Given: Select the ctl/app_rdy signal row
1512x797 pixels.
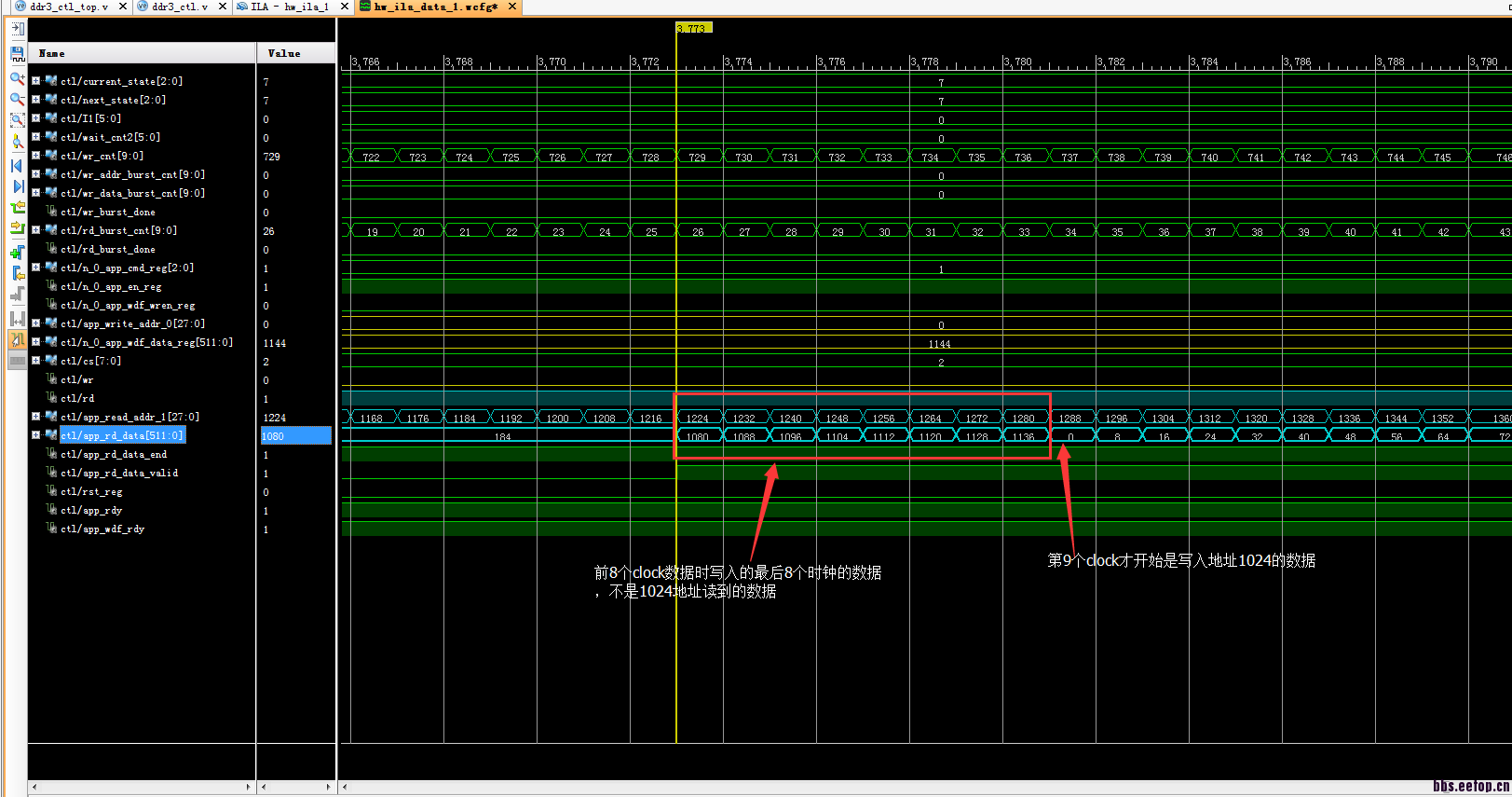Looking at the screenshot, I should (91, 510).
